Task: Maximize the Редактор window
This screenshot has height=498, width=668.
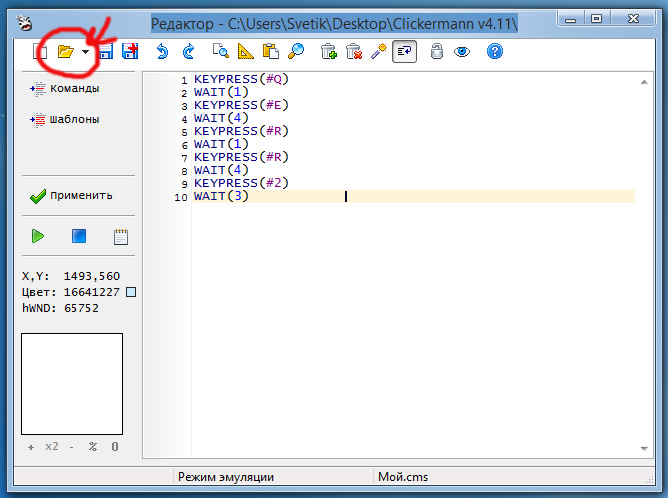Action: pyautogui.click(x=596, y=19)
